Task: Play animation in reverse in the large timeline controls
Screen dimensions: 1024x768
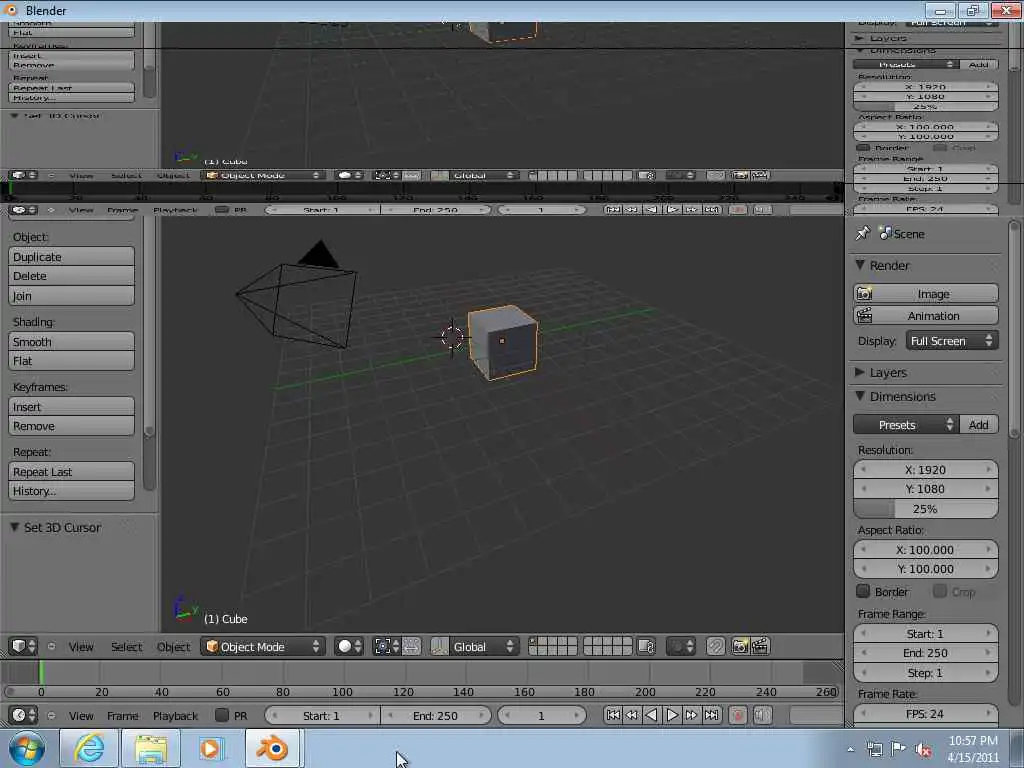Action: (x=652, y=715)
